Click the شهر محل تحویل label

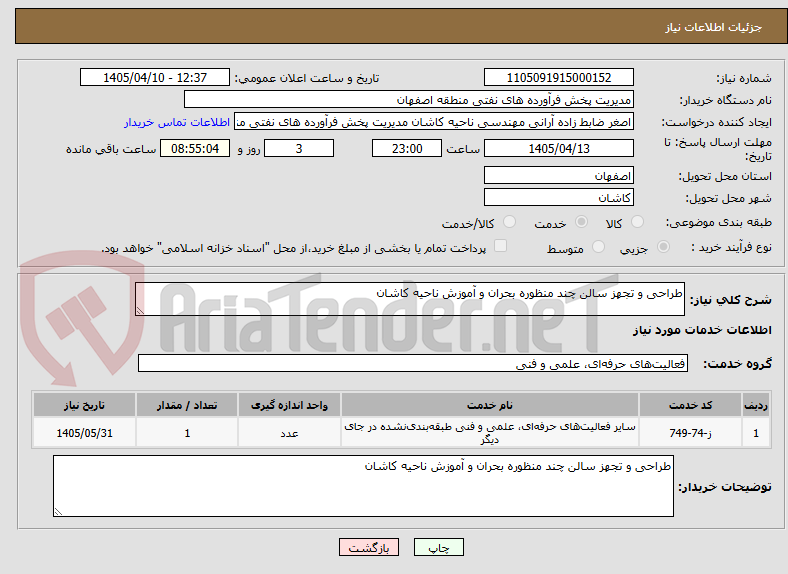729,199
